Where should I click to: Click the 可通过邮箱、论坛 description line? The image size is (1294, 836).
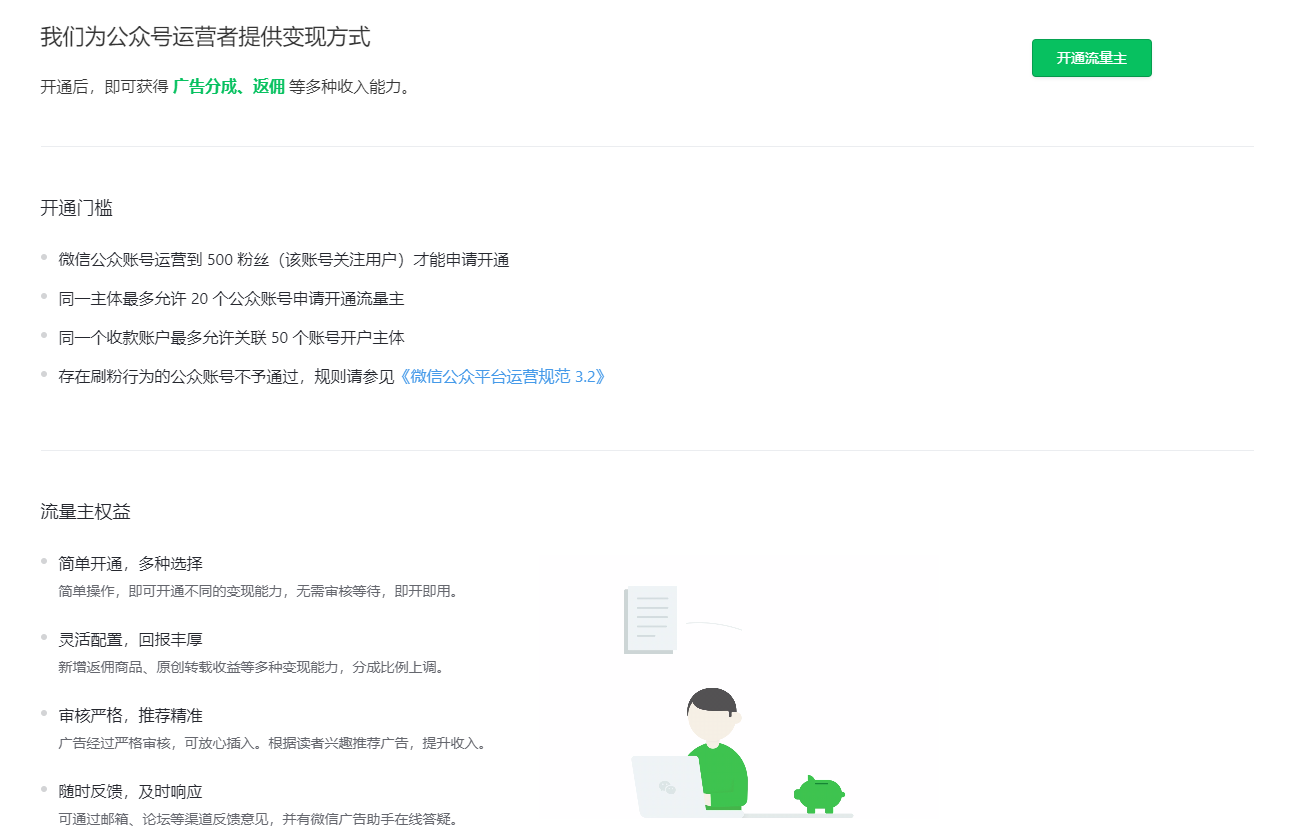(259, 819)
